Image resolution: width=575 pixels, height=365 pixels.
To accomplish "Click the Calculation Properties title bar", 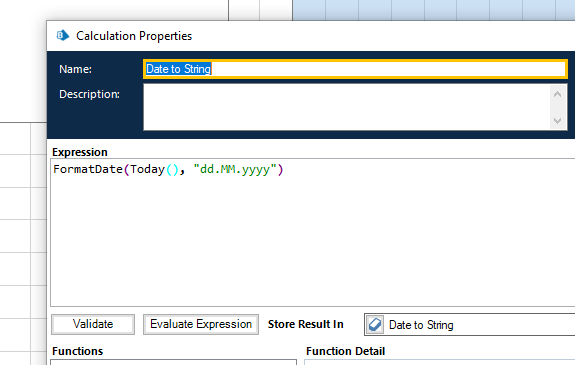I will click(x=311, y=36).
